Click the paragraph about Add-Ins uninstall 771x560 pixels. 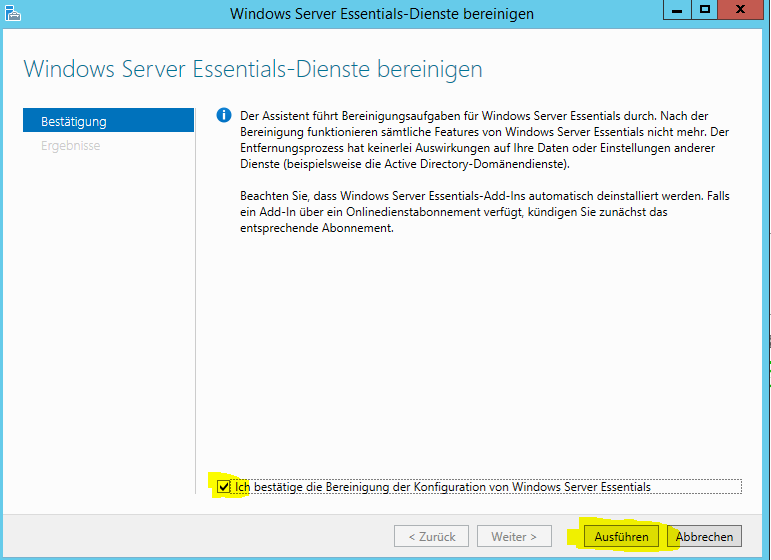[x=480, y=214]
